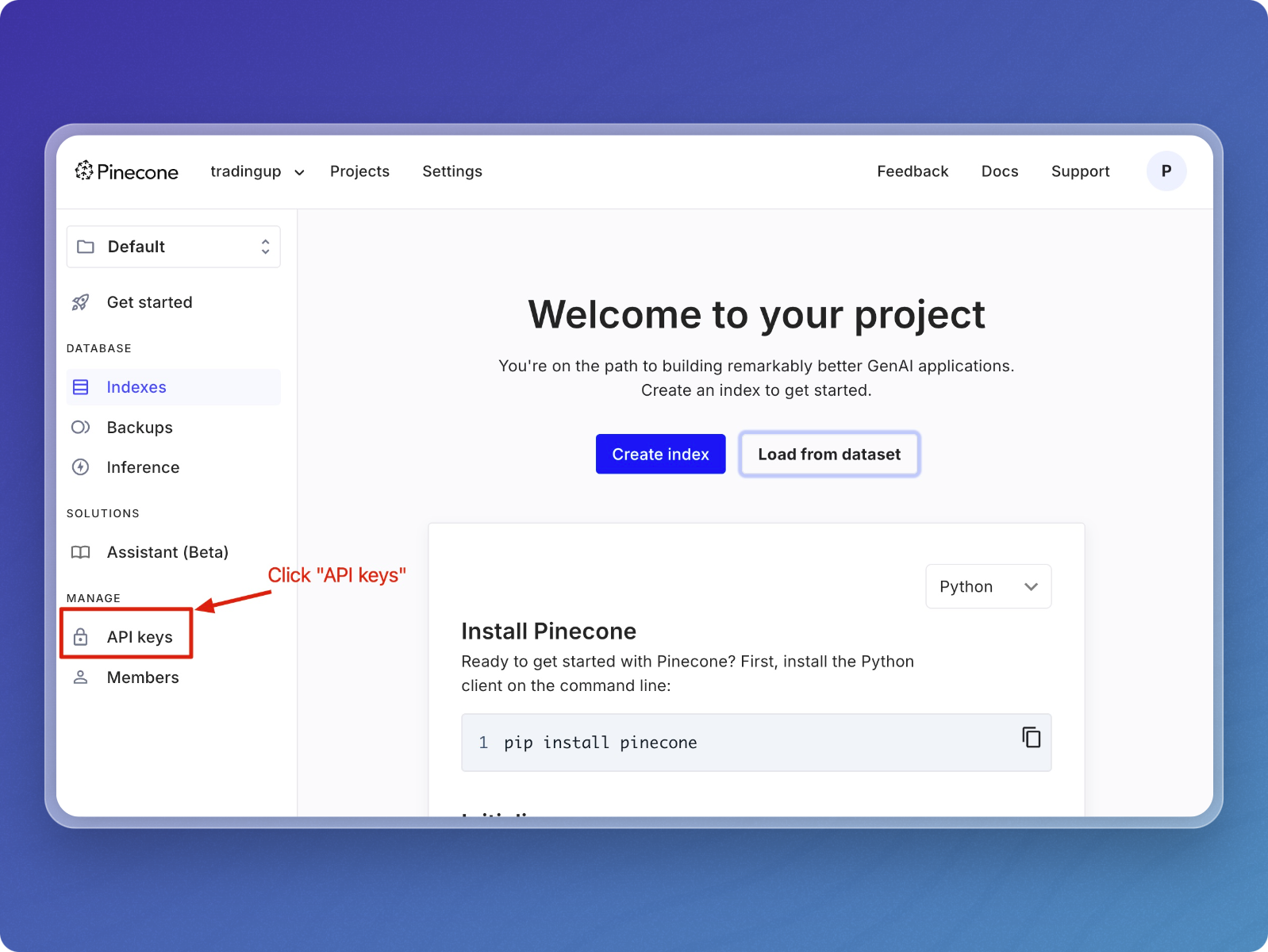Image resolution: width=1268 pixels, height=952 pixels.
Task: Click the MANAGE section label
Action: (94, 598)
